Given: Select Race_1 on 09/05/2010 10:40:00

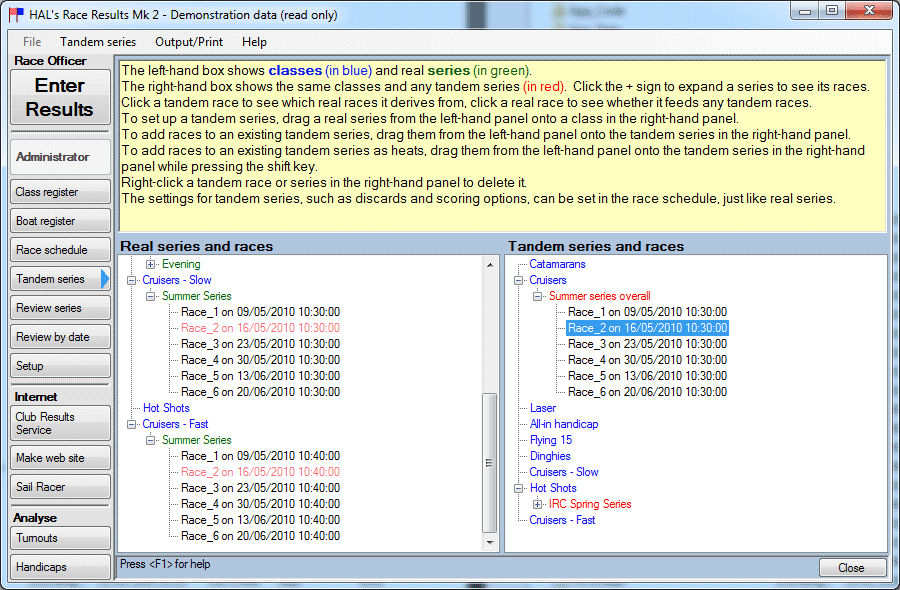Looking at the screenshot, I should click(261, 456).
